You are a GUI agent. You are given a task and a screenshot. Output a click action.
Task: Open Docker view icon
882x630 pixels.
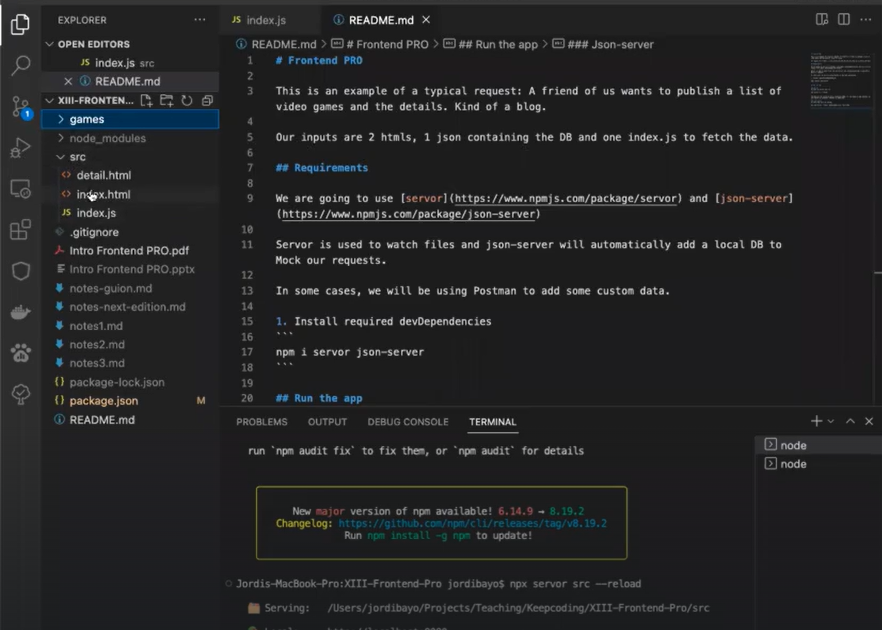click(20, 312)
